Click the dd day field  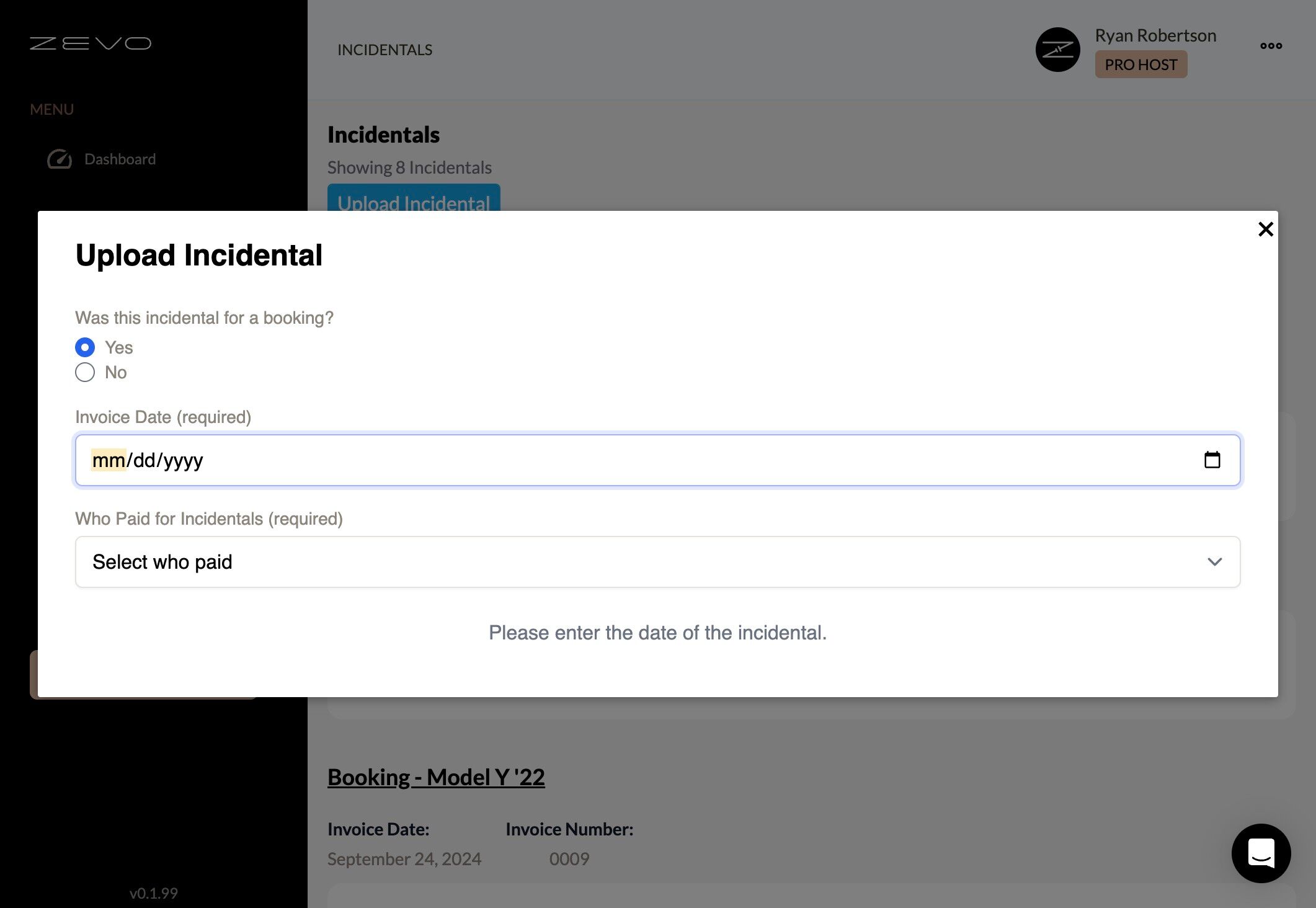[144, 460]
